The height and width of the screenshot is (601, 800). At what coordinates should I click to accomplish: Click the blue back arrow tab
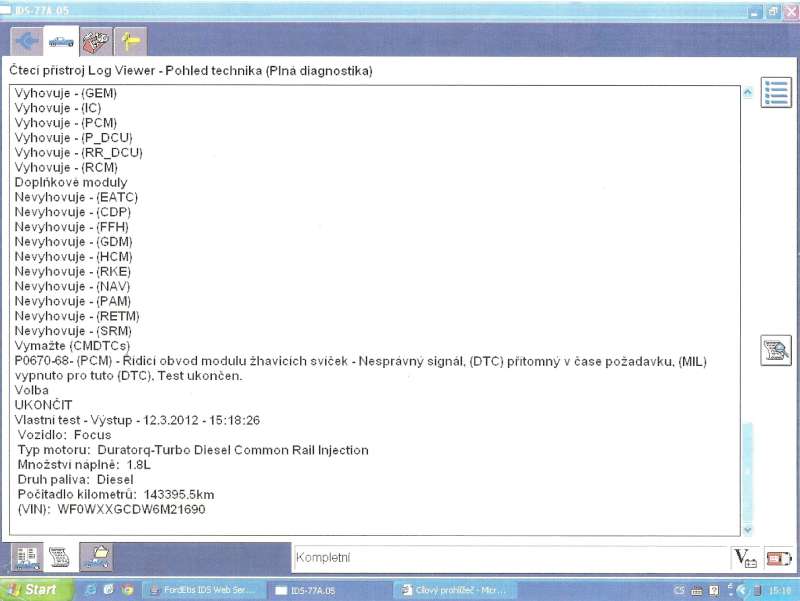tap(25, 42)
